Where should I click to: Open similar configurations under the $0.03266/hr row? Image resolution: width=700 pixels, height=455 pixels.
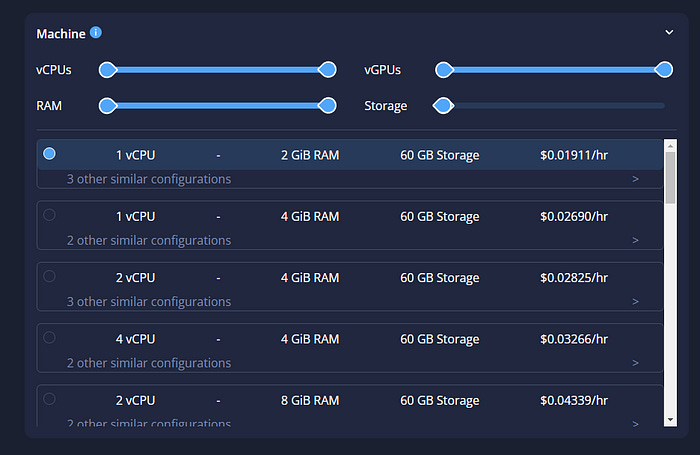click(x=149, y=363)
